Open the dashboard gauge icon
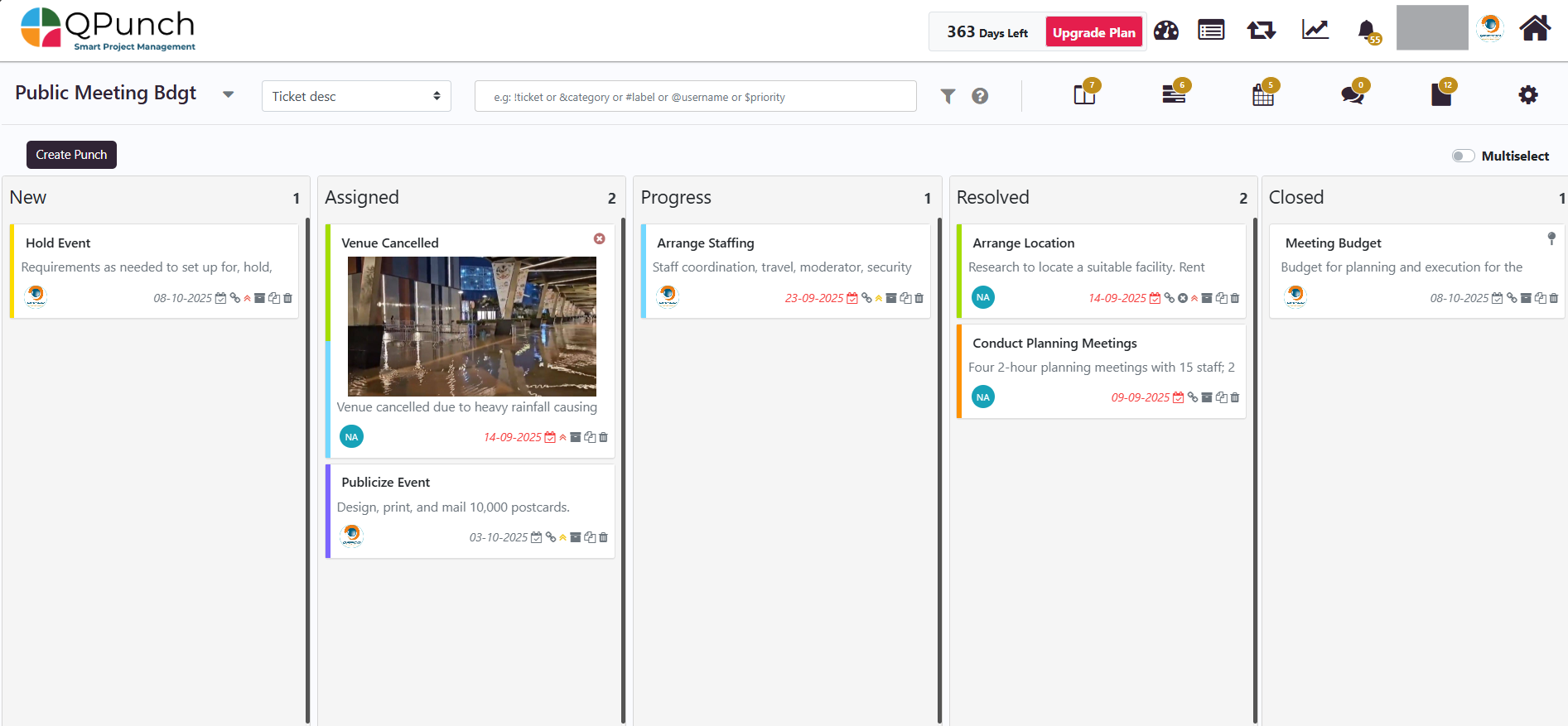 1165,31
